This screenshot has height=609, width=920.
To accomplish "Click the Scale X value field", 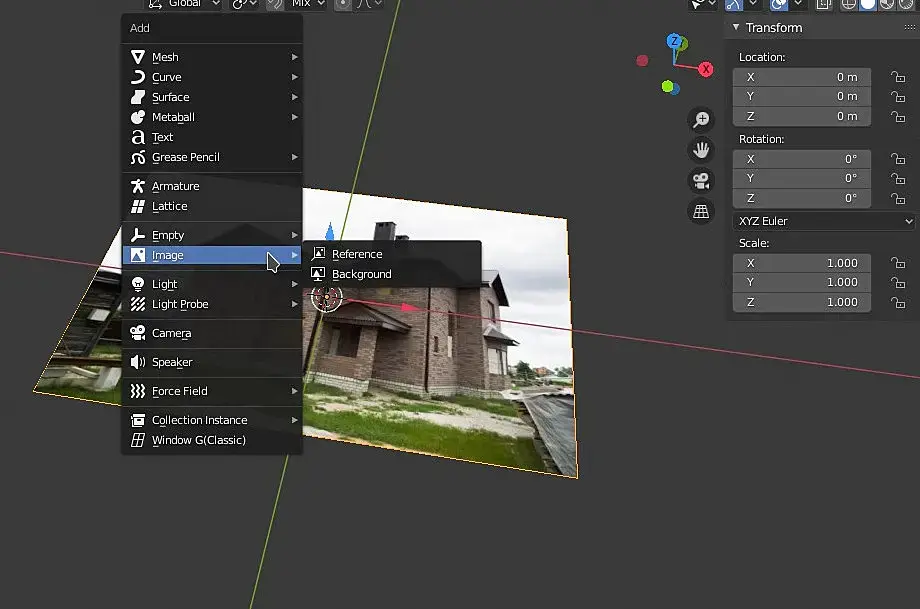I will click(802, 263).
